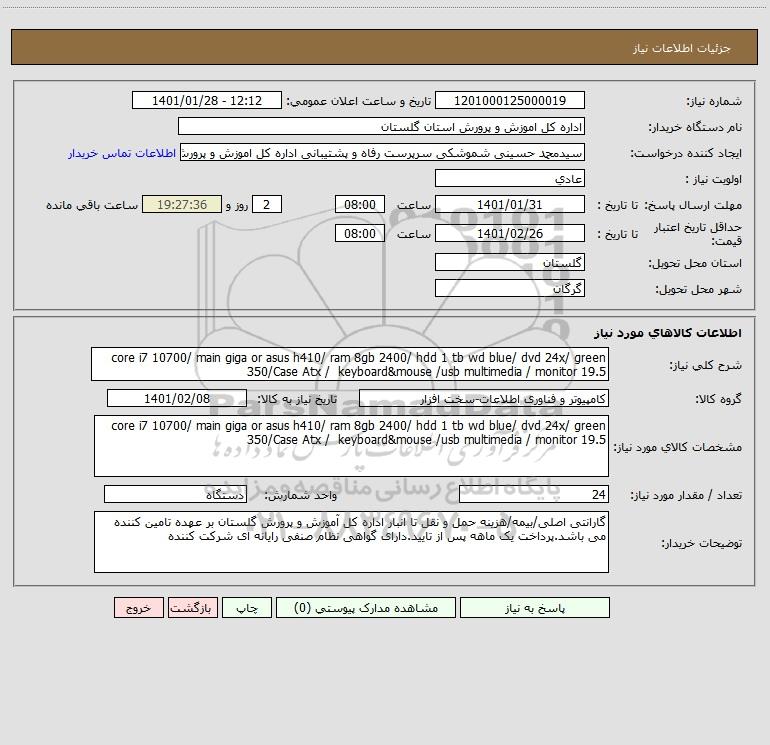Click the بازگشت back button

tap(192, 607)
